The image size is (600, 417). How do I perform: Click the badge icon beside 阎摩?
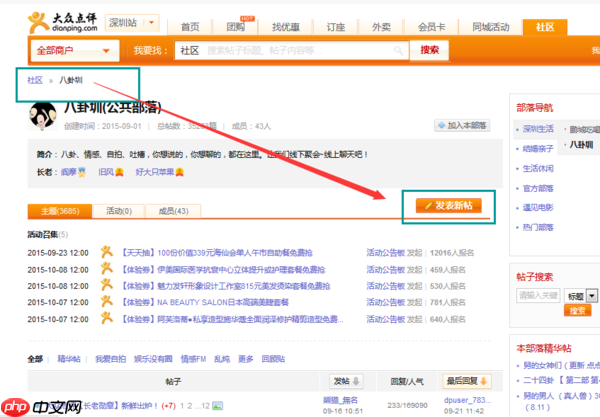point(82,172)
